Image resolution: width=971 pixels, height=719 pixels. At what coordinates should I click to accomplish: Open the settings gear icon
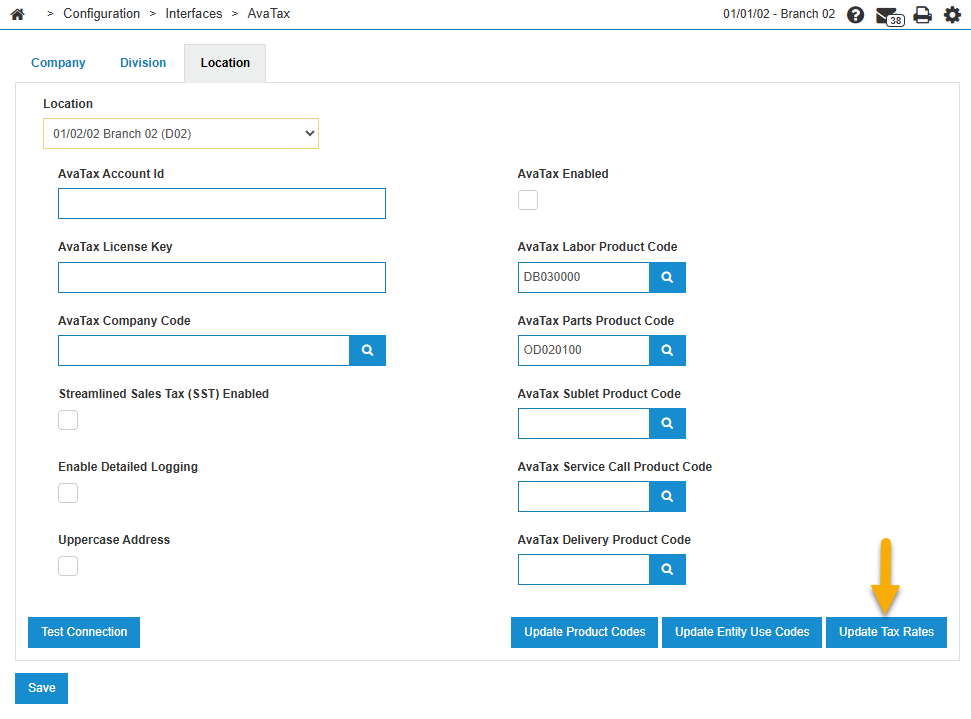click(952, 14)
